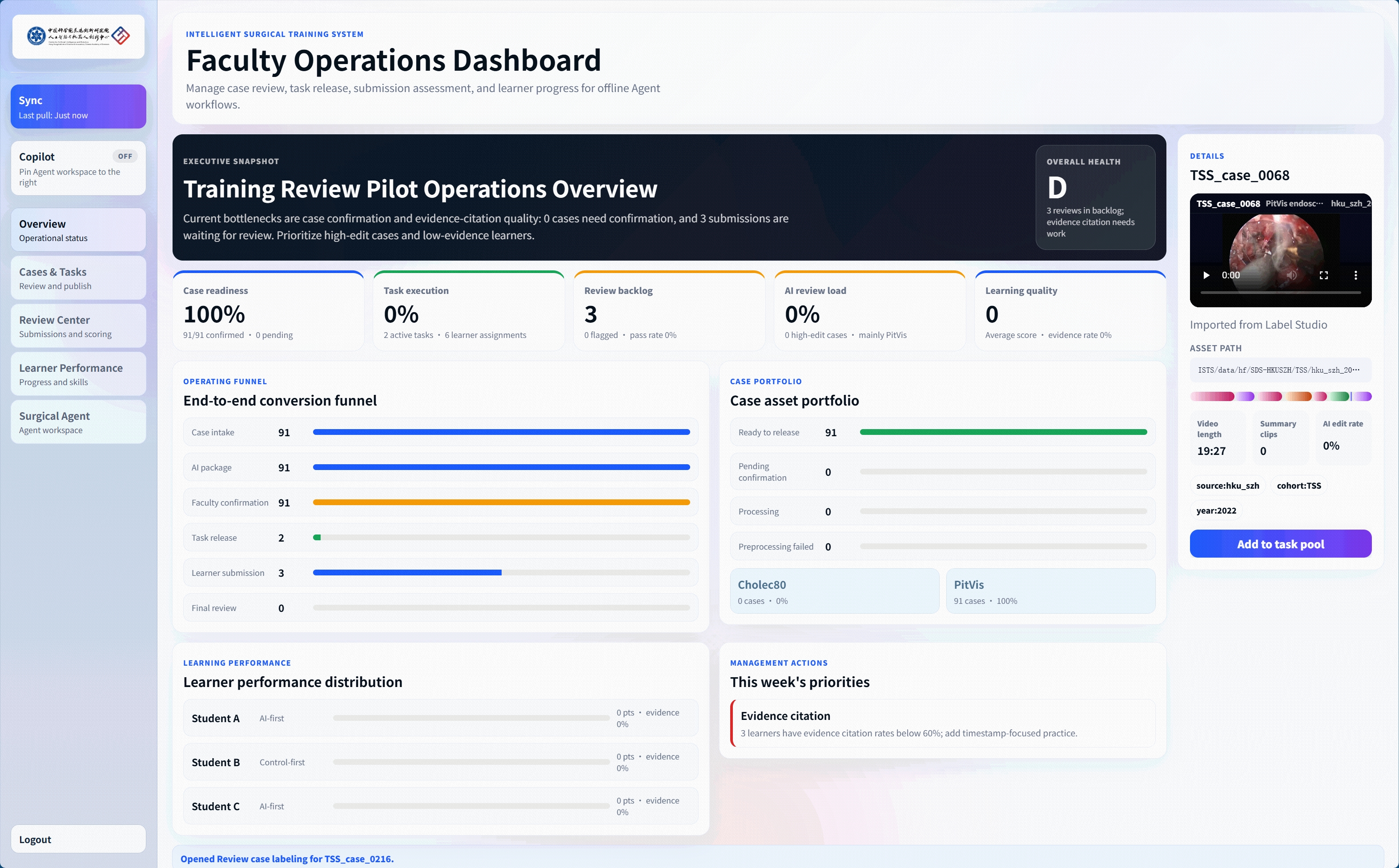The width and height of the screenshot is (1399, 868).
Task: Select the Student B performance row
Action: (441, 762)
